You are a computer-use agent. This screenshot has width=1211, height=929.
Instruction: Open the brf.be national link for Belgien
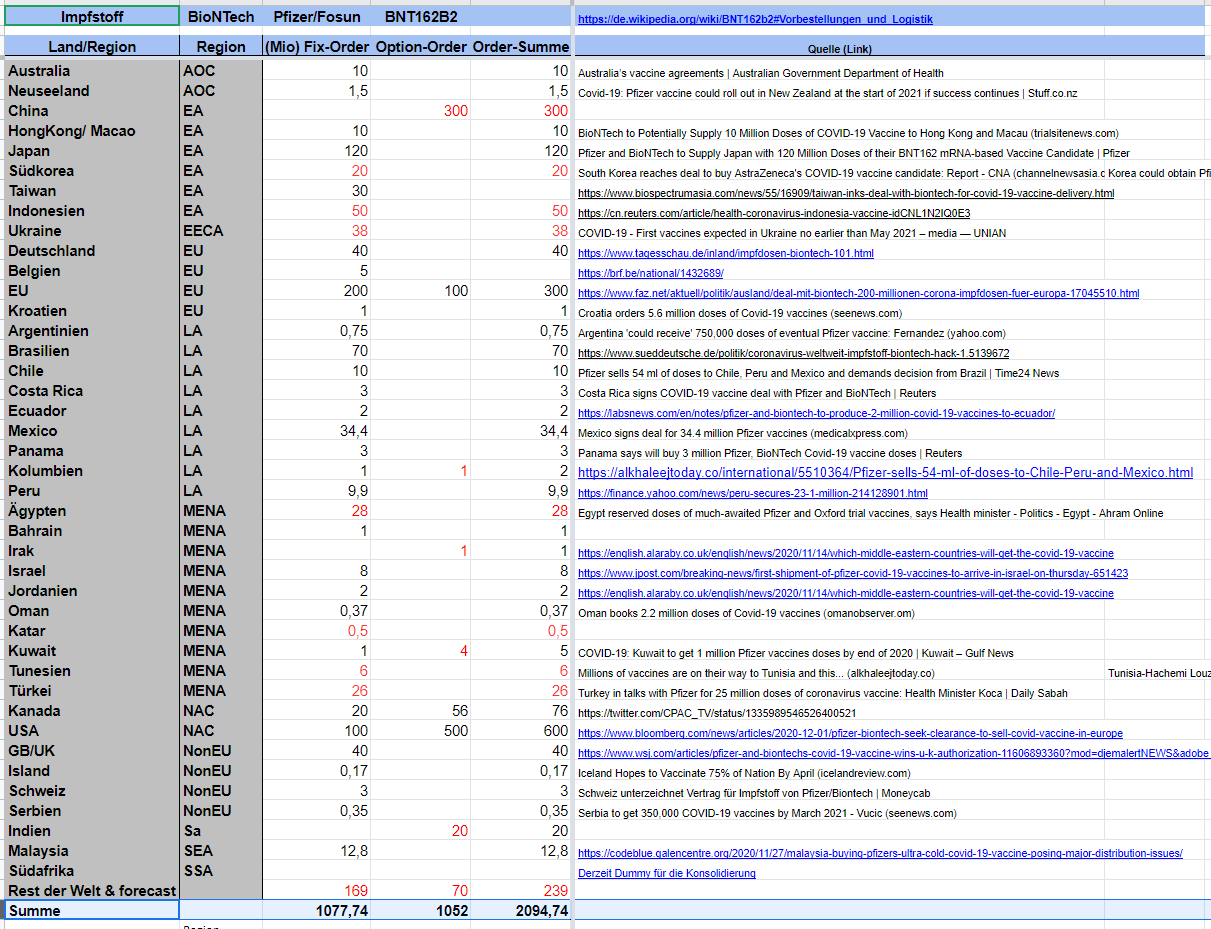coord(650,273)
